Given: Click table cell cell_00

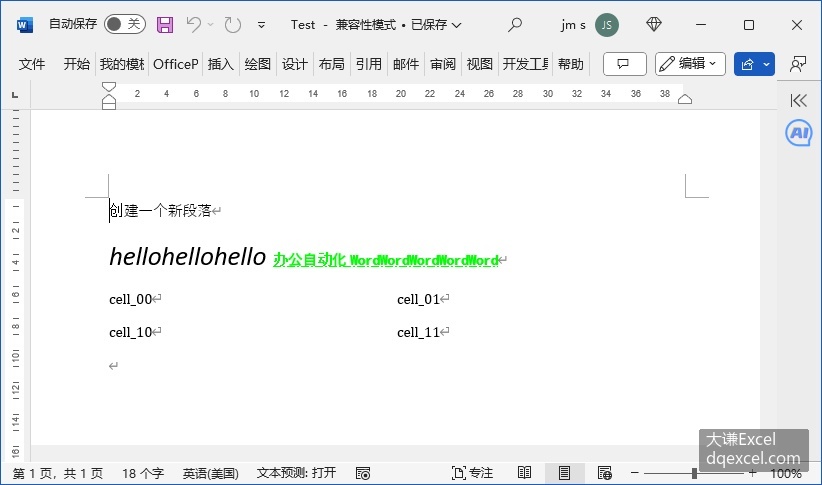Looking at the screenshot, I should coord(131,299).
